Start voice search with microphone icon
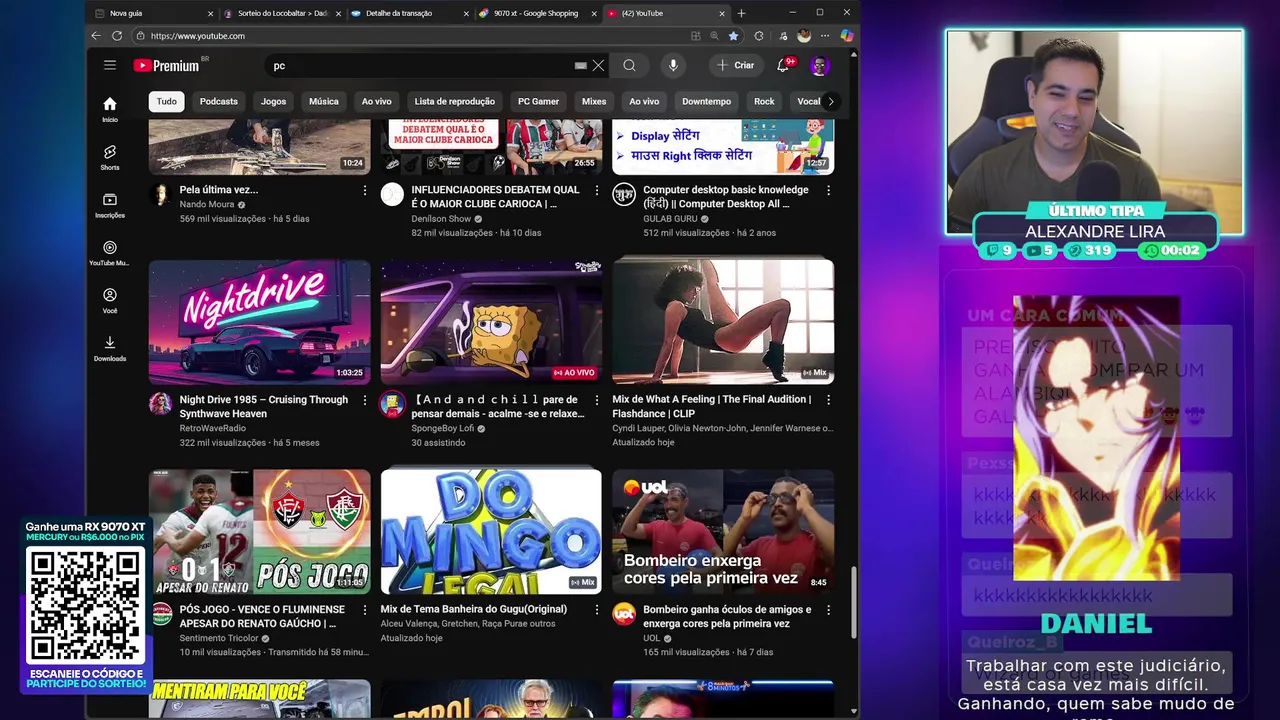1280x720 pixels. coord(673,65)
